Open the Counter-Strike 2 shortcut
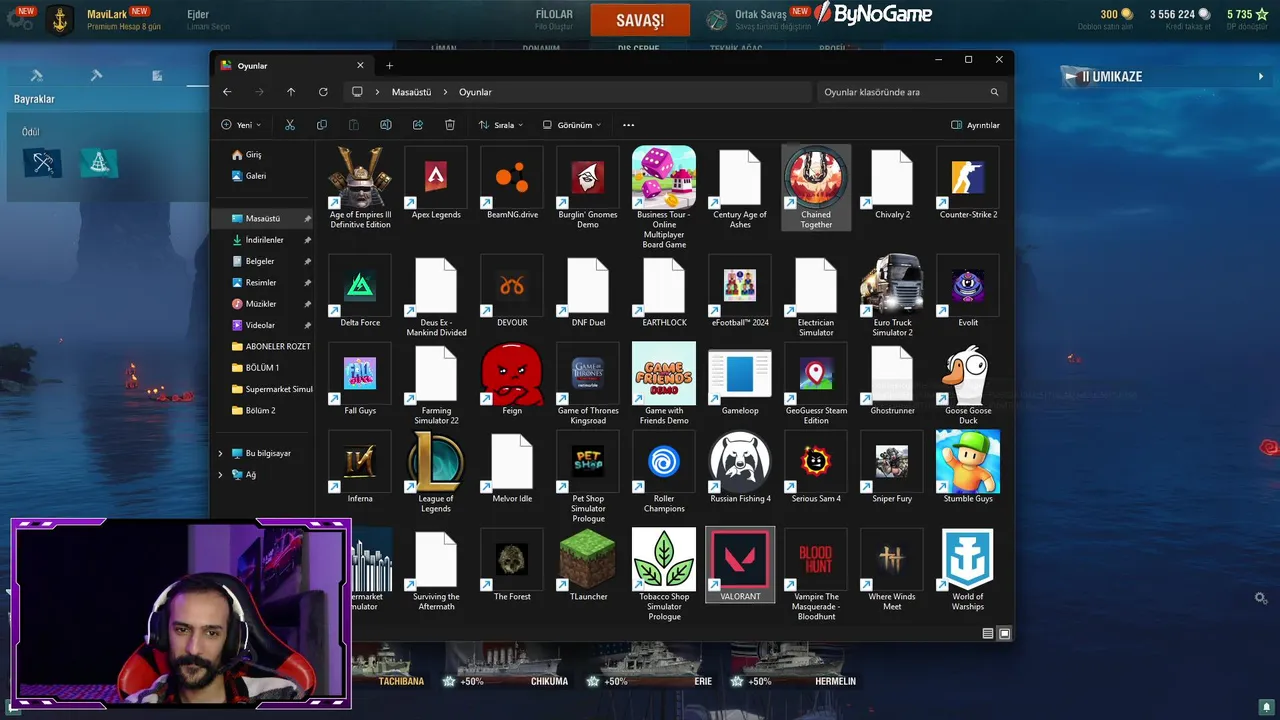This screenshot has height=720, width=1280. click(x=968, y=178)
